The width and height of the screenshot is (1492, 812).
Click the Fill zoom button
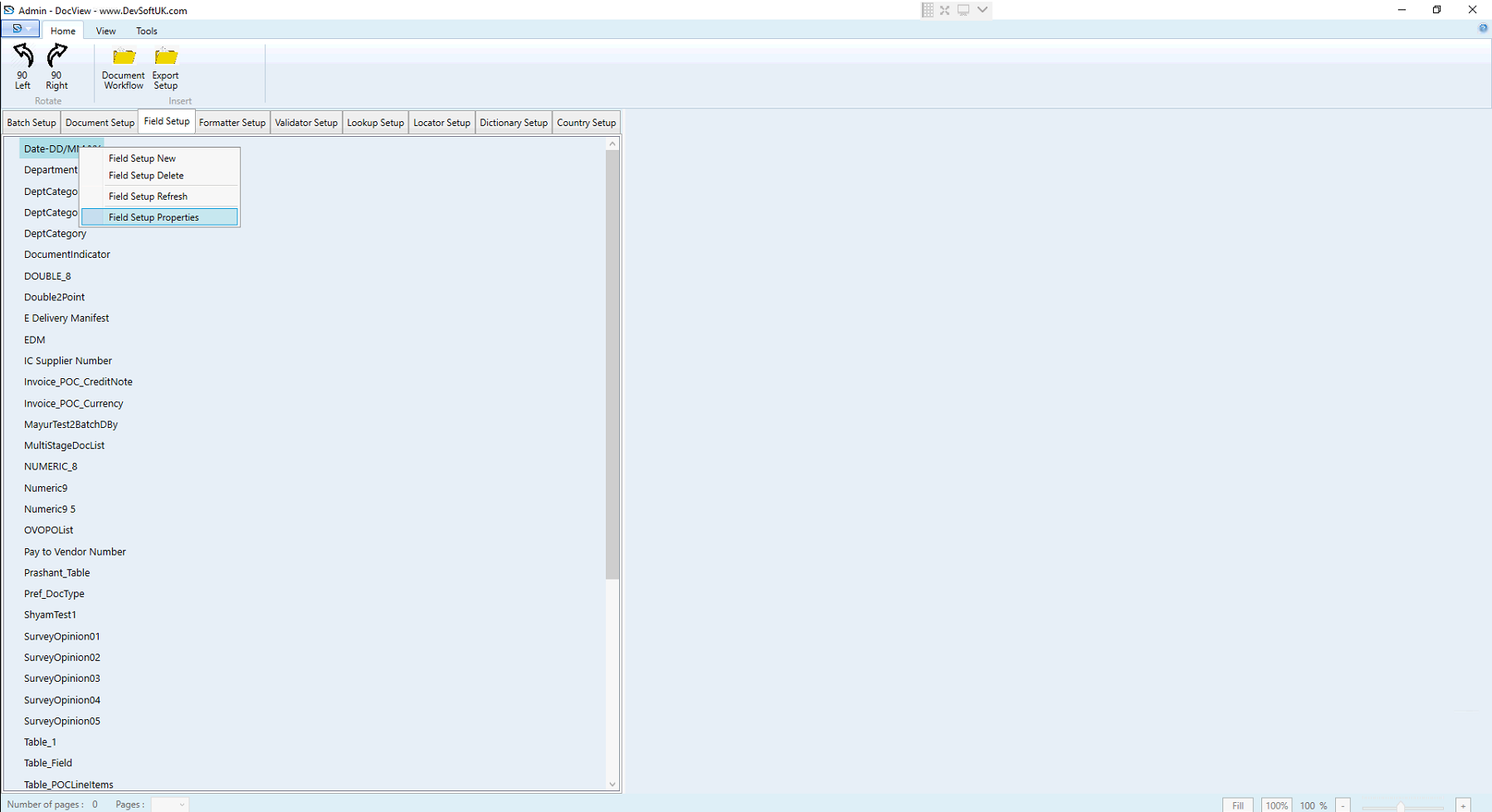point(1237,805)
